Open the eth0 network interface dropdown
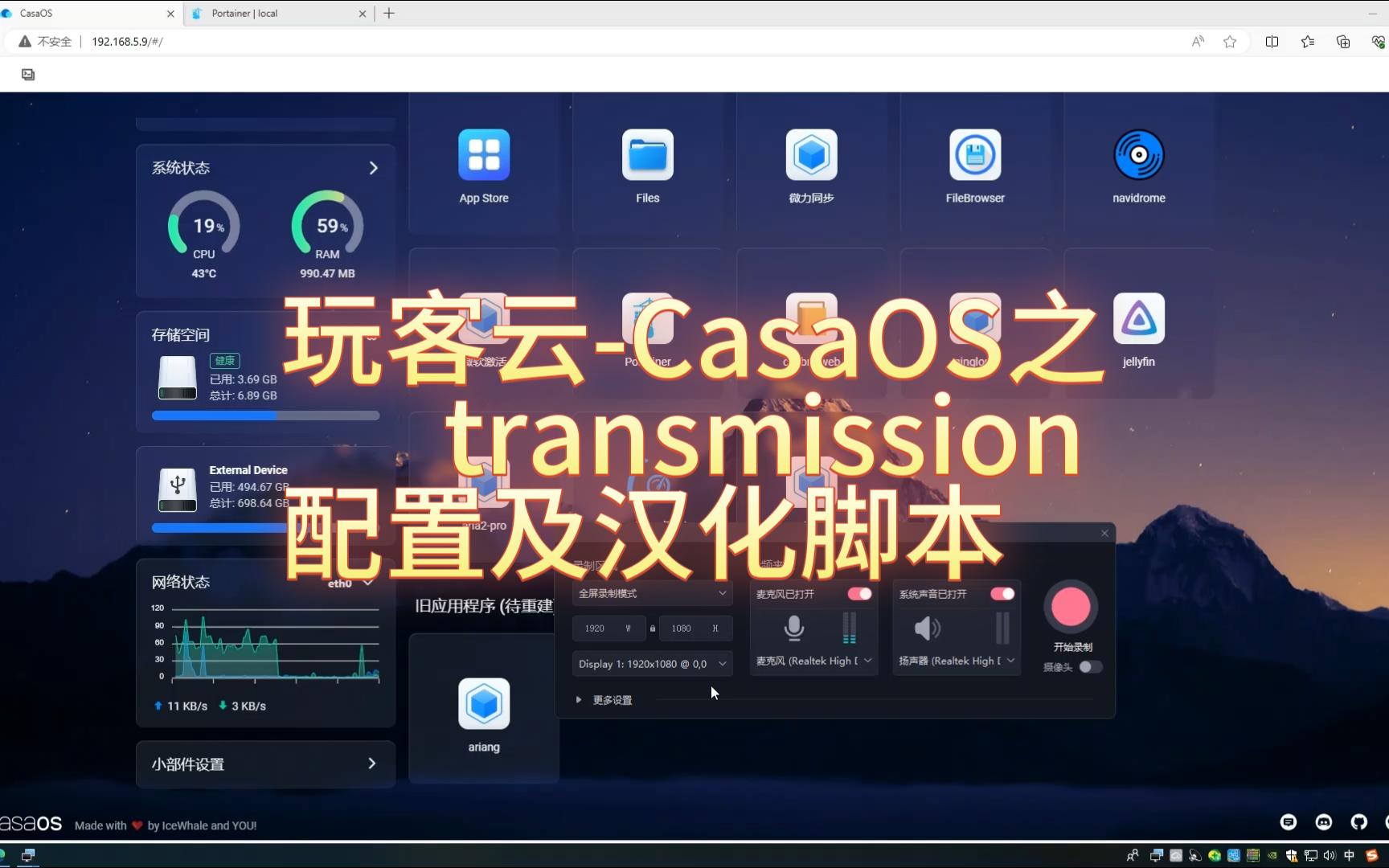Screen dimensions: 1389x868 point(351,583)
